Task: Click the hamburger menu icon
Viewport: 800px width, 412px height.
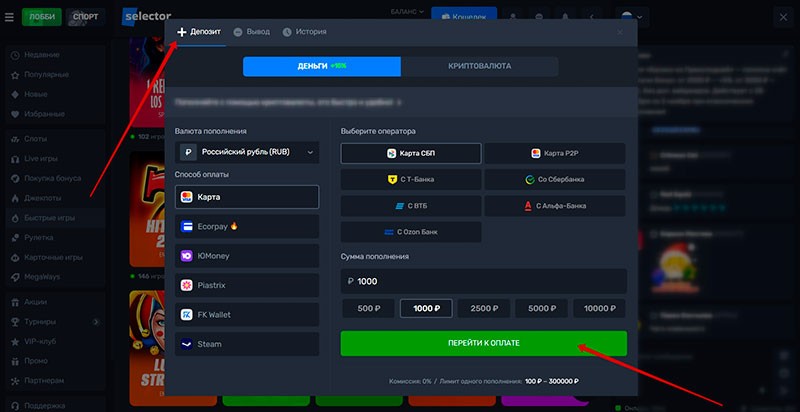Action: pyautogui.click(x=9, y=17)
